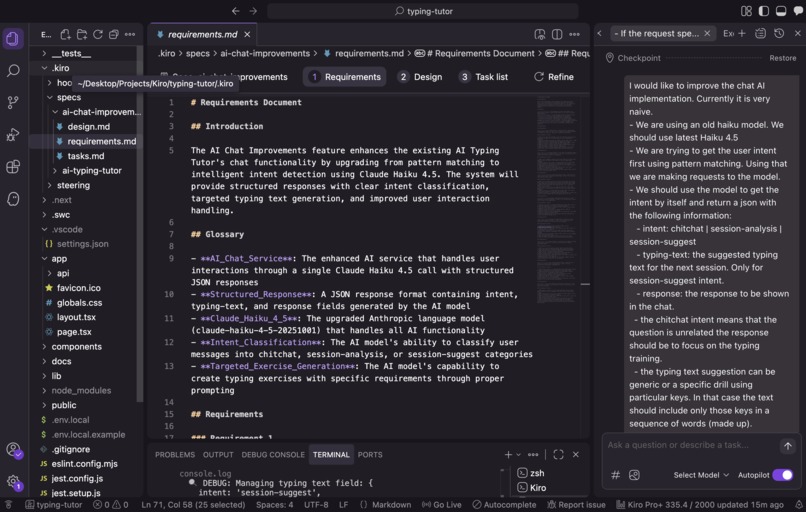Go forward using the navigation arrow
This screenshot has width=806, height=512.
(253, 11)
